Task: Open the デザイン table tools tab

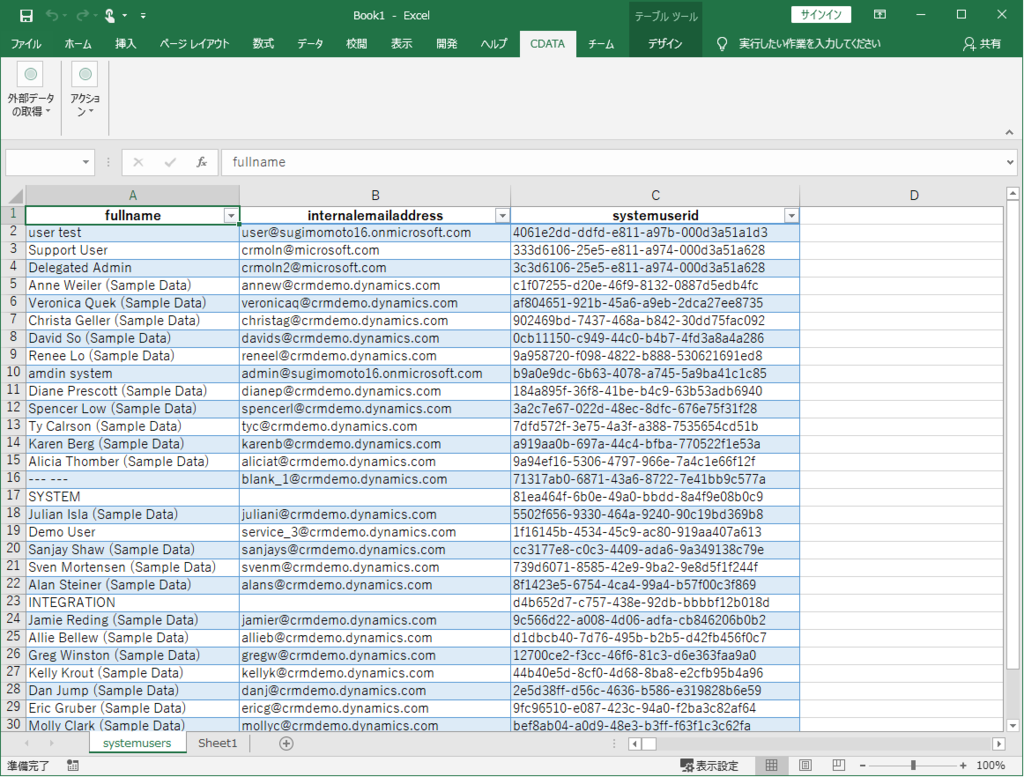Action: [x=665, y=44]
